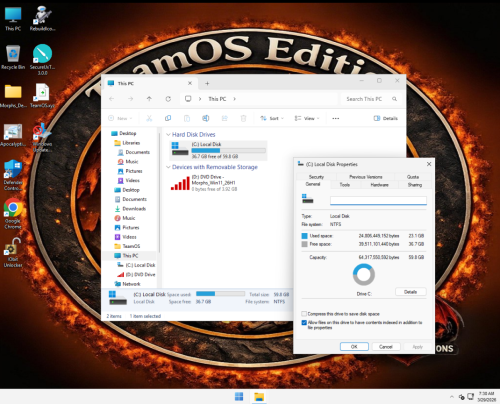Tick Compress this drive checkbox

coord(304,314)
